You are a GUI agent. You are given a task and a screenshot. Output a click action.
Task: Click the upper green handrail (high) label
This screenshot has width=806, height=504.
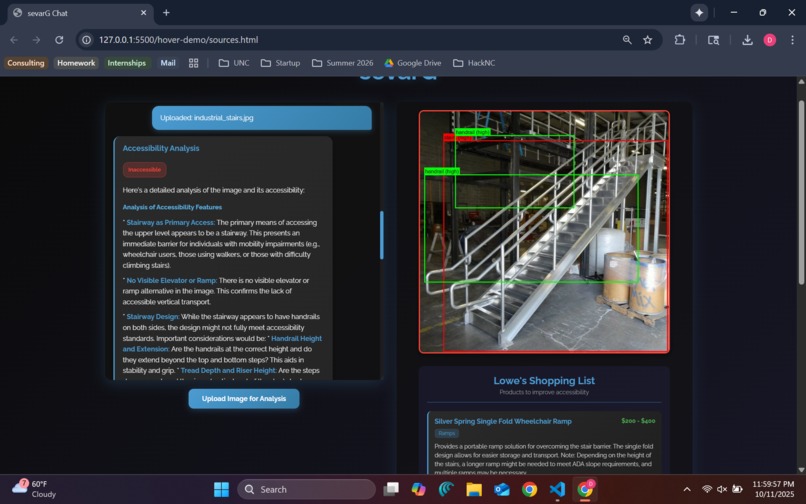click(472, 132)
